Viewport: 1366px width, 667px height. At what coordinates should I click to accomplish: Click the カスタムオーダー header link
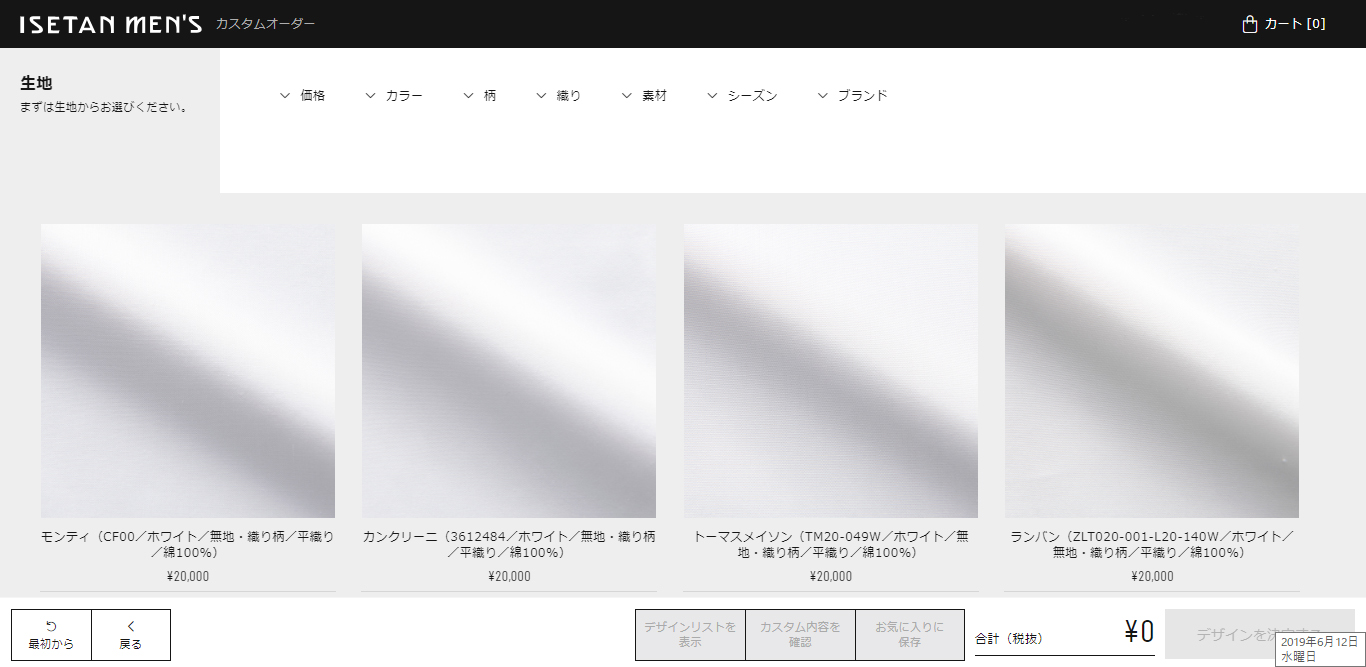click(265, 24)
